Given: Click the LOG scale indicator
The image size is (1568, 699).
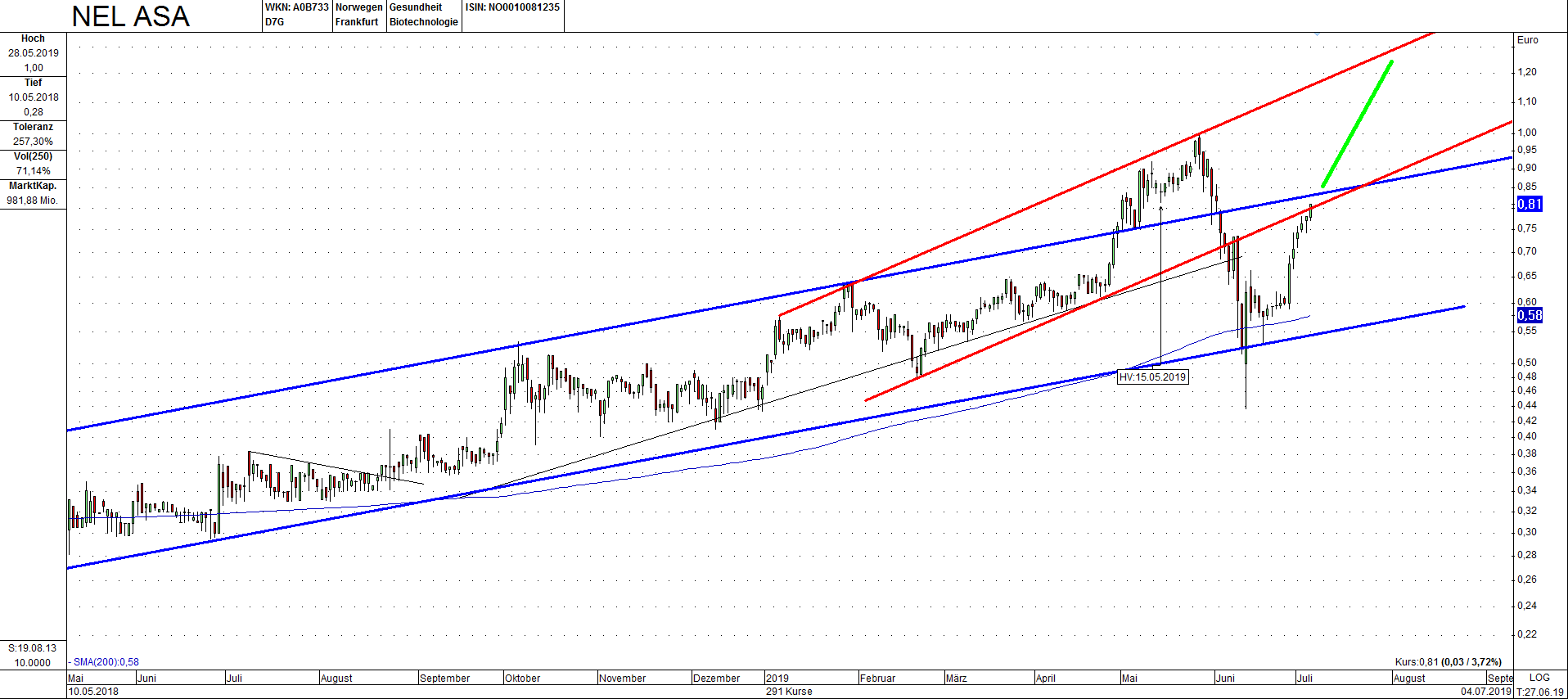Looking at the screenshot, I should pos(1539,678).
